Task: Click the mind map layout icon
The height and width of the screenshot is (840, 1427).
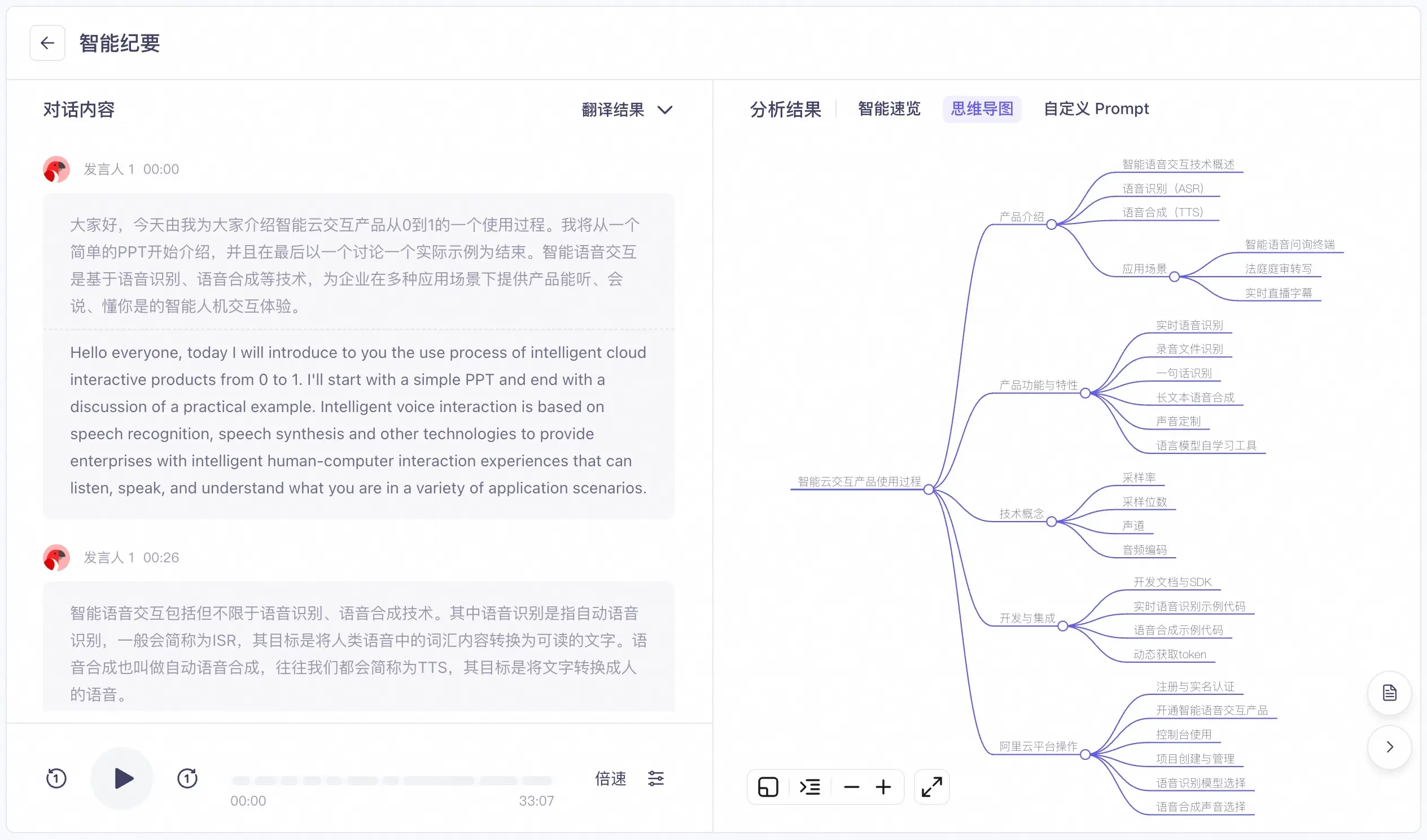Action: coord(768,787)
